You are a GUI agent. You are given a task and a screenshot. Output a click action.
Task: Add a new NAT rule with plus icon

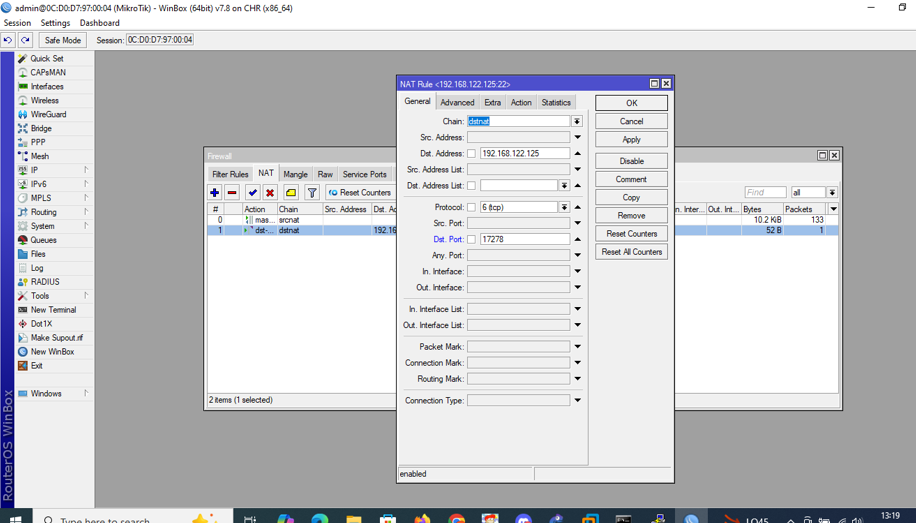pos(214,192)
